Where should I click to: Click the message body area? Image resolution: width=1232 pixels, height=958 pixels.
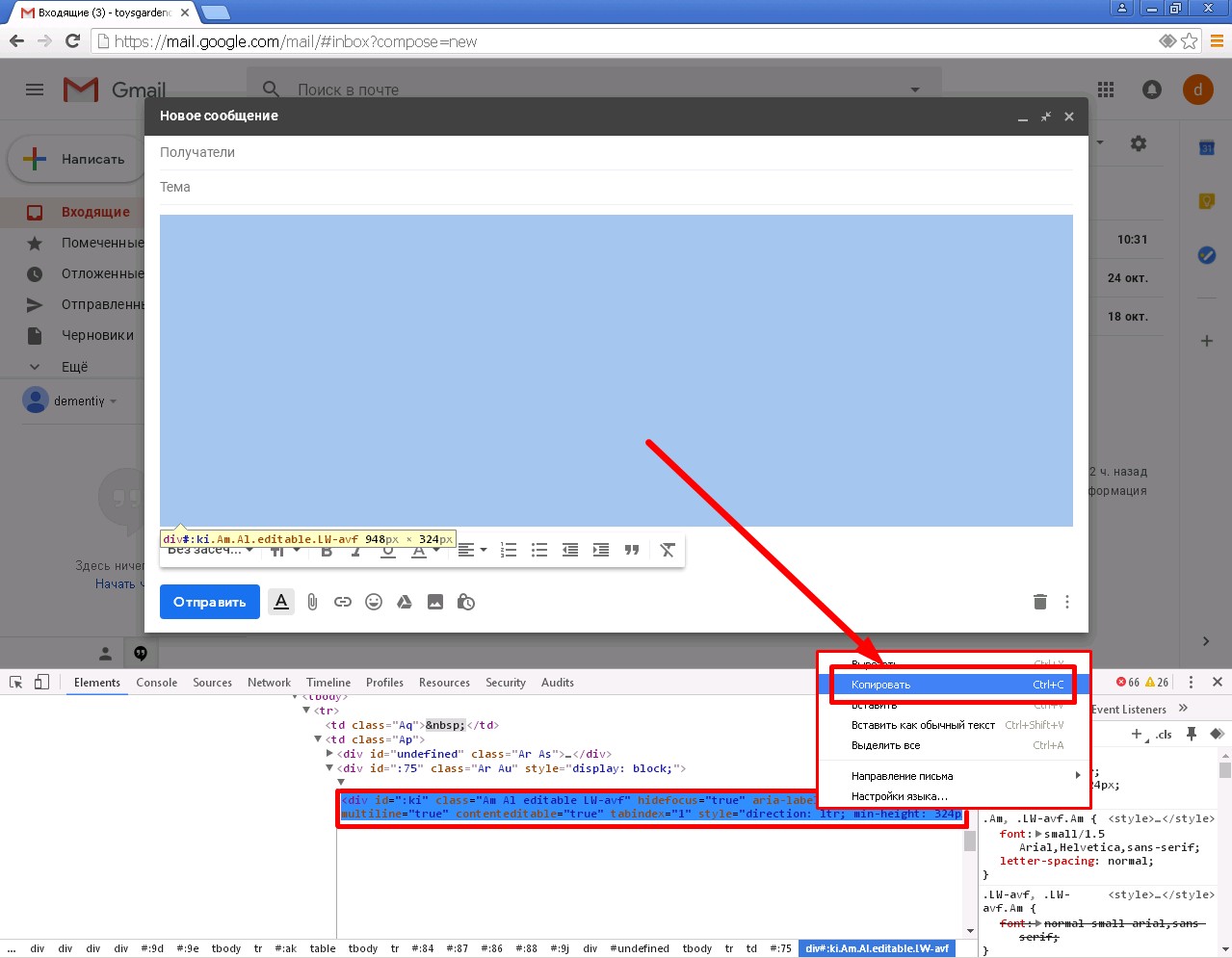pyautogui.click(x=616, y=371)
